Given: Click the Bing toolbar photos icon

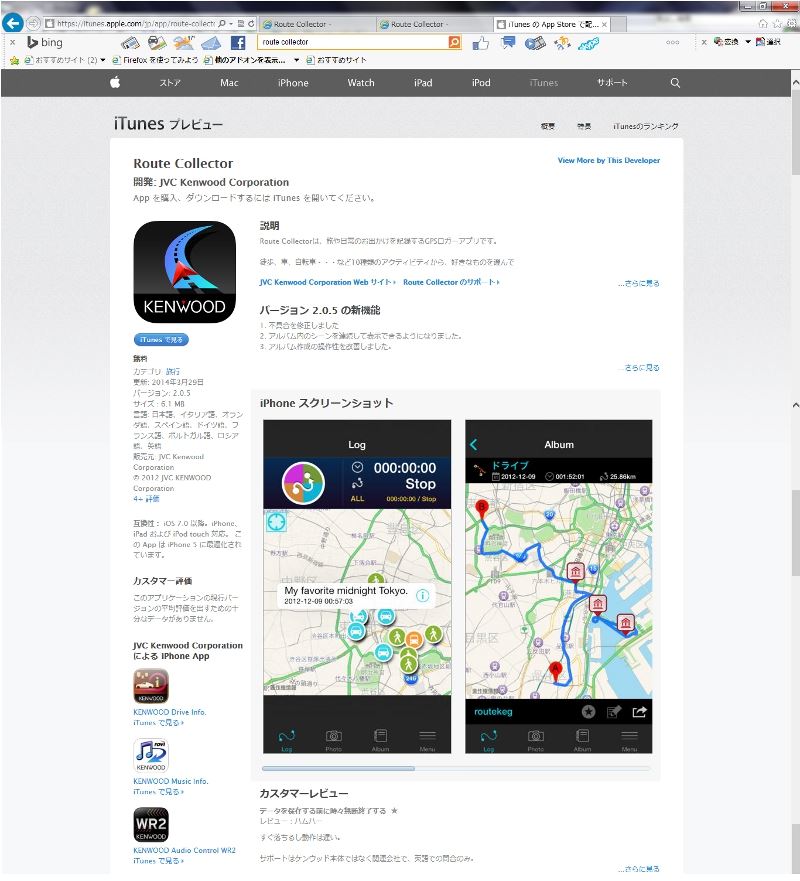Looking at the screenshot, I should (157, 43).
